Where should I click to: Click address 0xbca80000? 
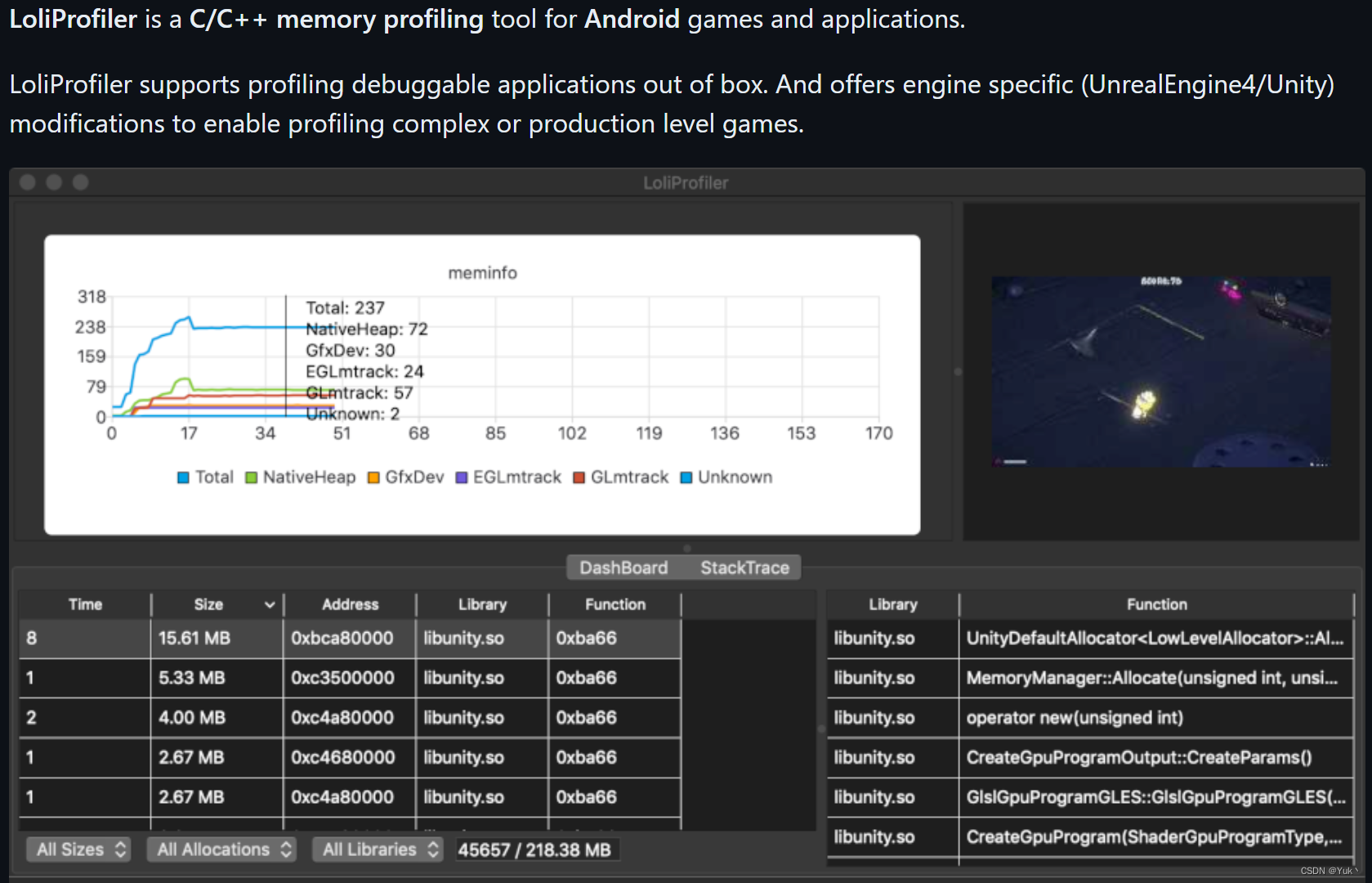(350, 639)
